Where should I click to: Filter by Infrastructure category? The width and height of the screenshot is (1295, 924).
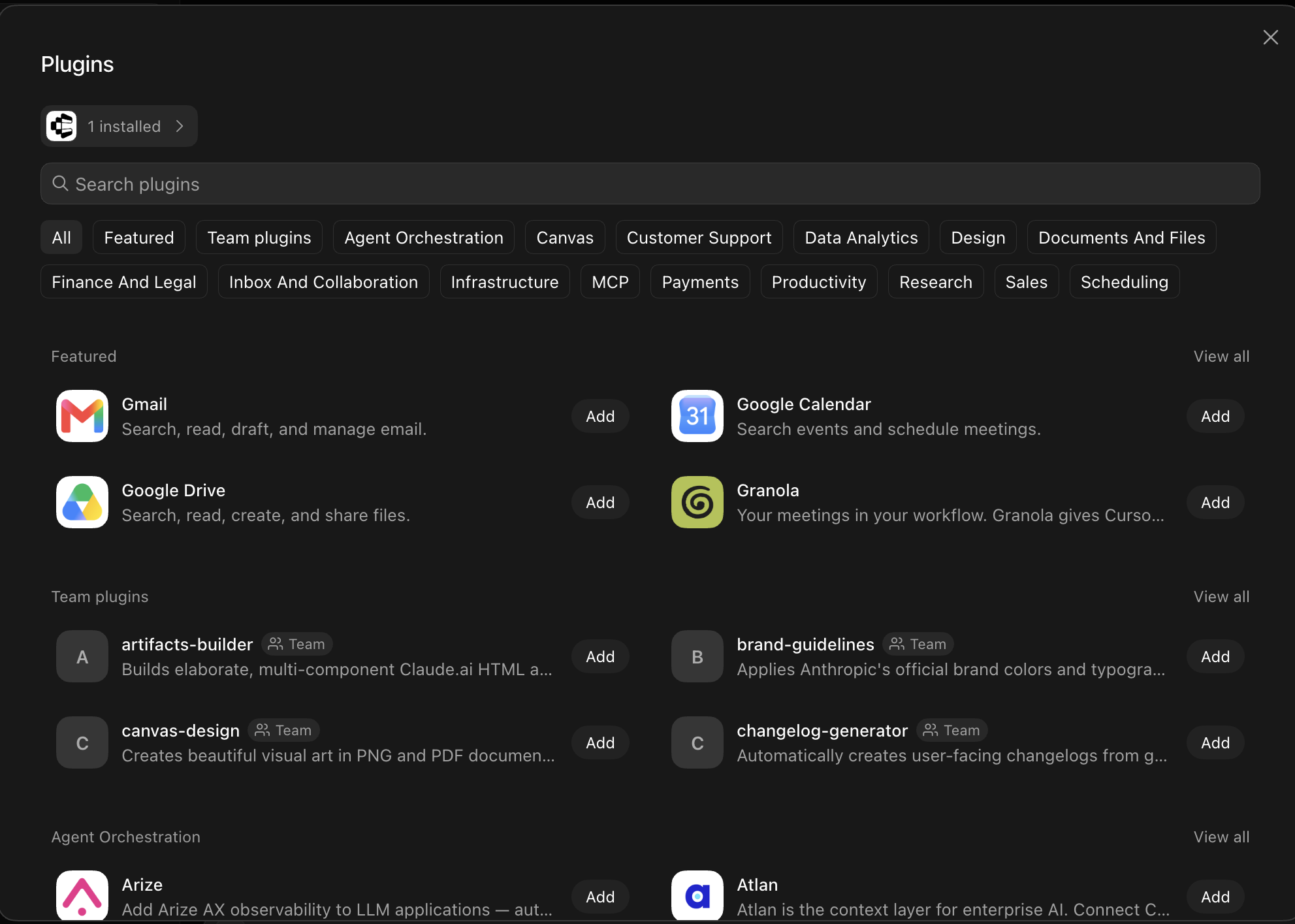point(505,281)
